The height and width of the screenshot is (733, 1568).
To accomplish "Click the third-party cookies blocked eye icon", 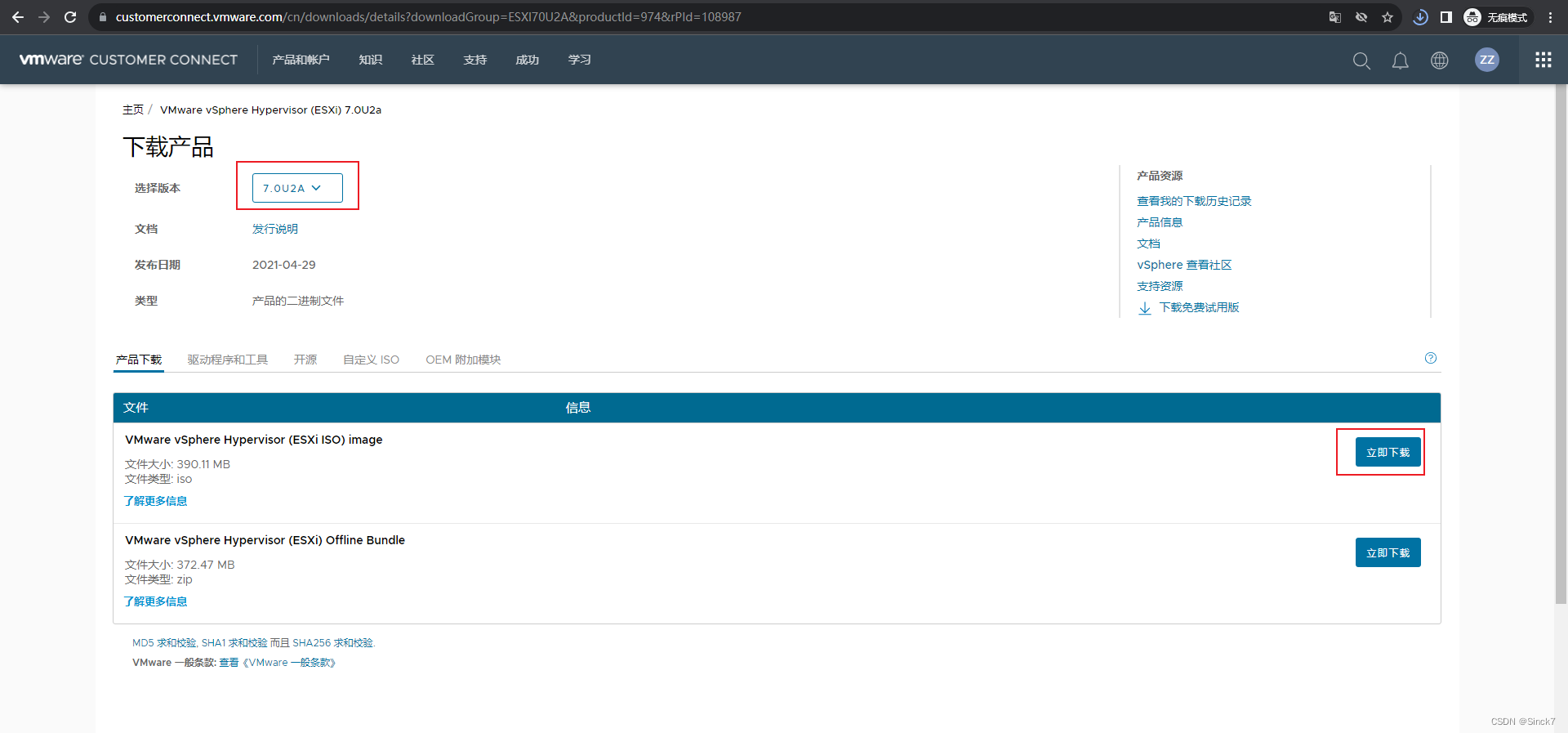I will (x=1361, y=17).
